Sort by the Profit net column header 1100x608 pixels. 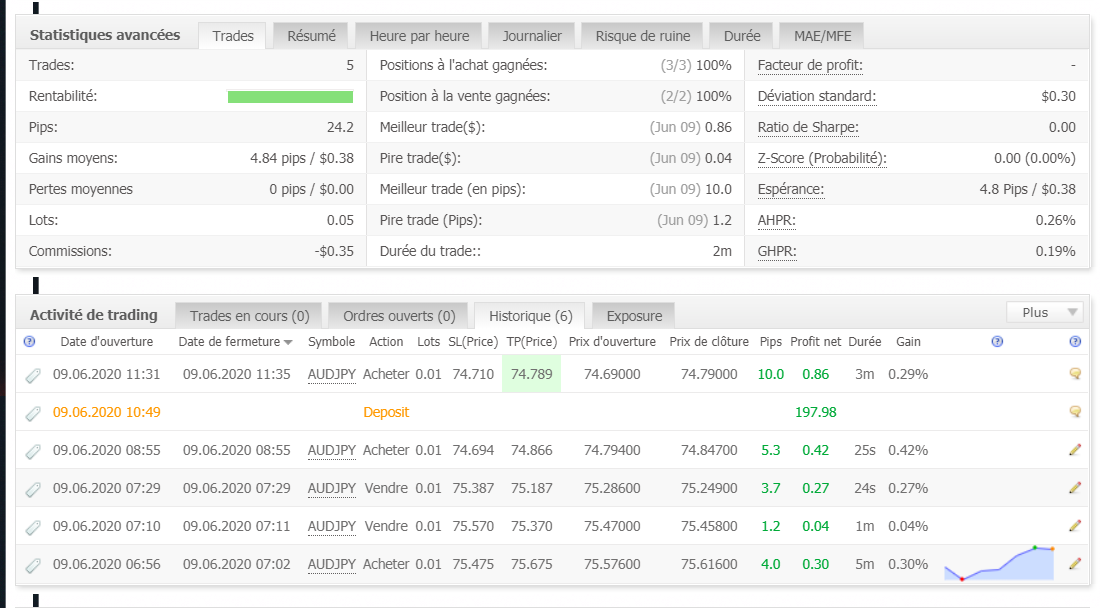coord(815,342)
